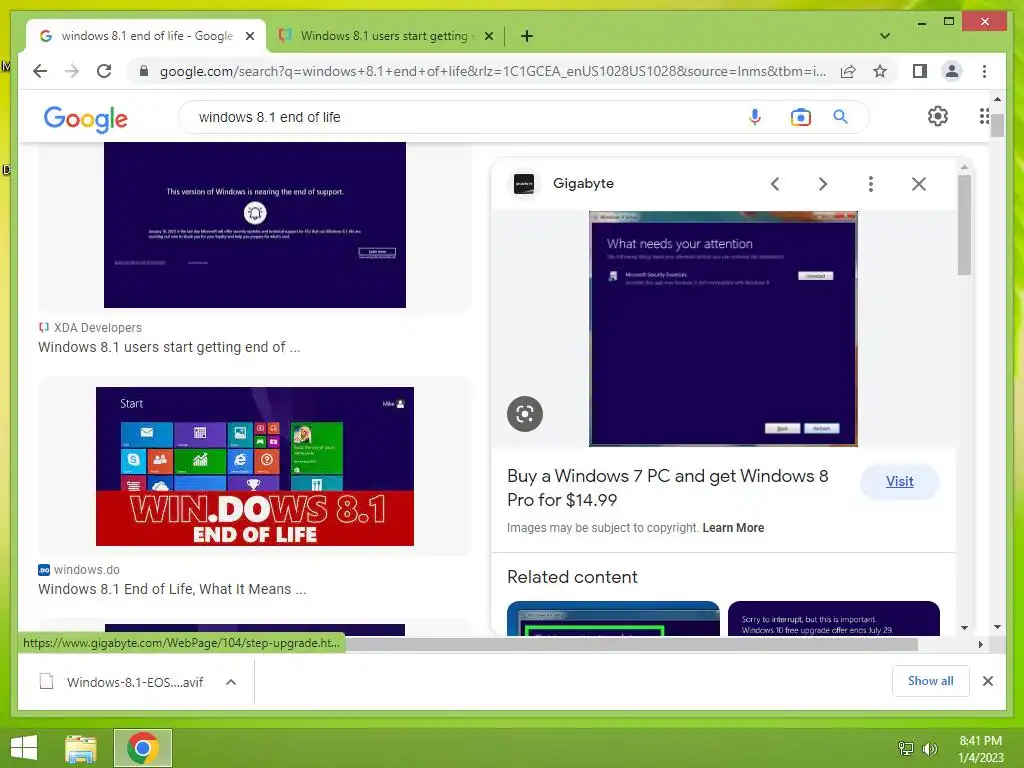Click the Gigabyte site favicon

524,184
